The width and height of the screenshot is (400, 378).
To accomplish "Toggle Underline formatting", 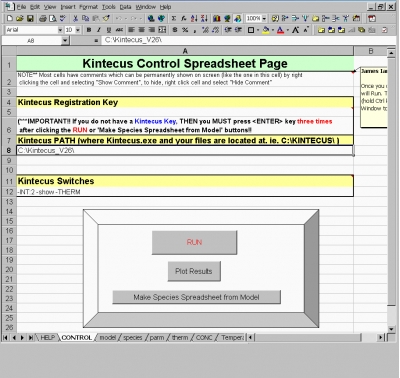I will pyautogui.click(x=109, y=30).
